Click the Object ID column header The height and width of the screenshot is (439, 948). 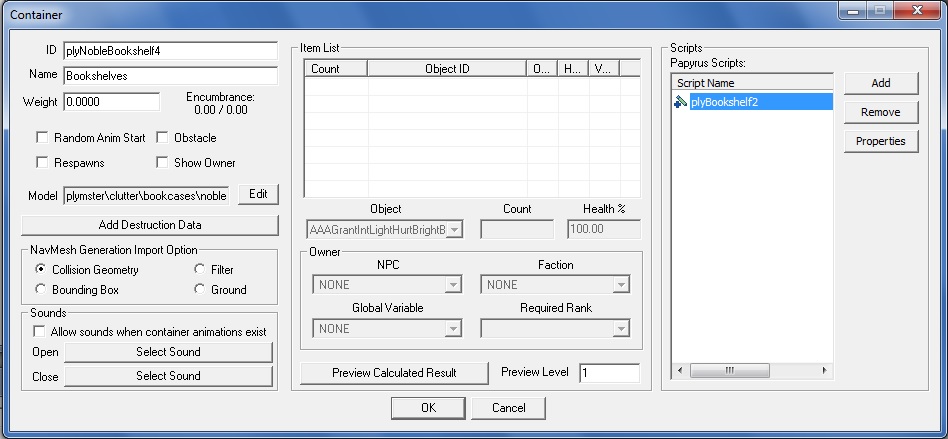[446, 69]
